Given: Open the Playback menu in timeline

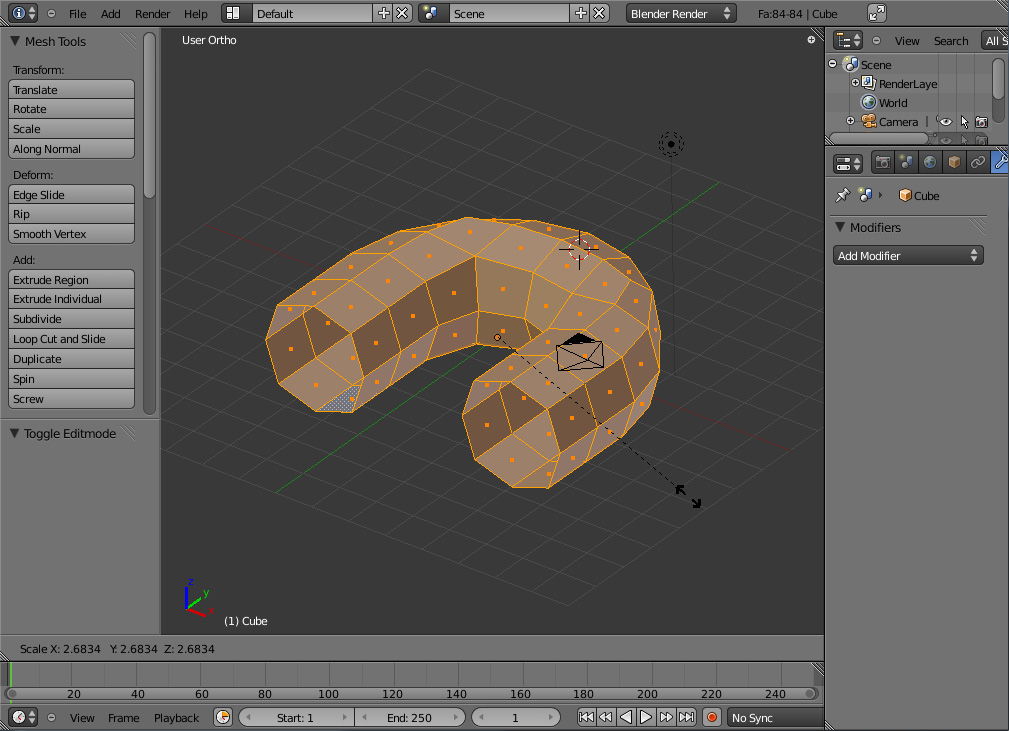Looking at the screenshot, I should click(x=176, y=718).
